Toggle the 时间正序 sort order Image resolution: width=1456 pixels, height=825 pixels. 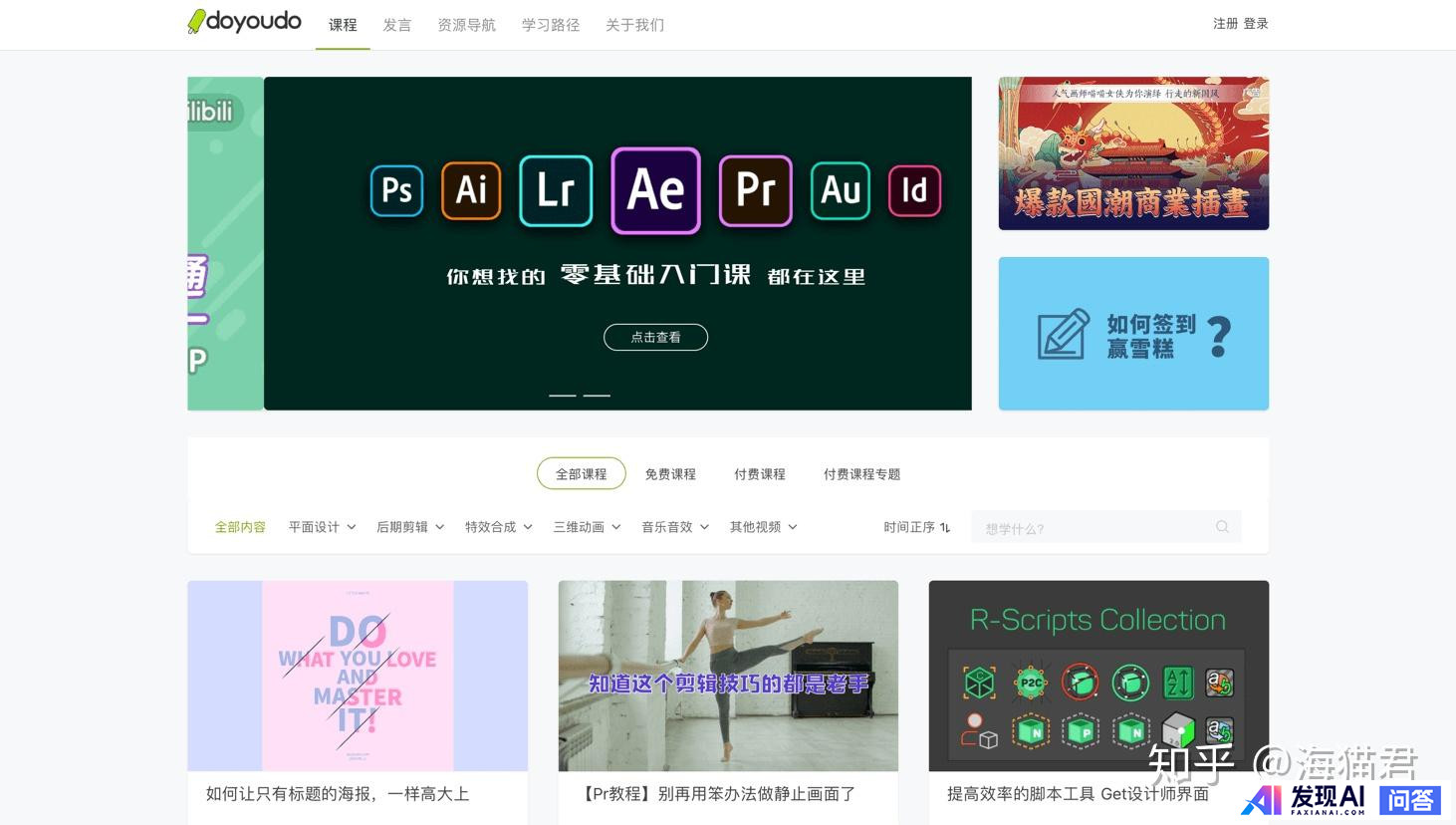916,527
